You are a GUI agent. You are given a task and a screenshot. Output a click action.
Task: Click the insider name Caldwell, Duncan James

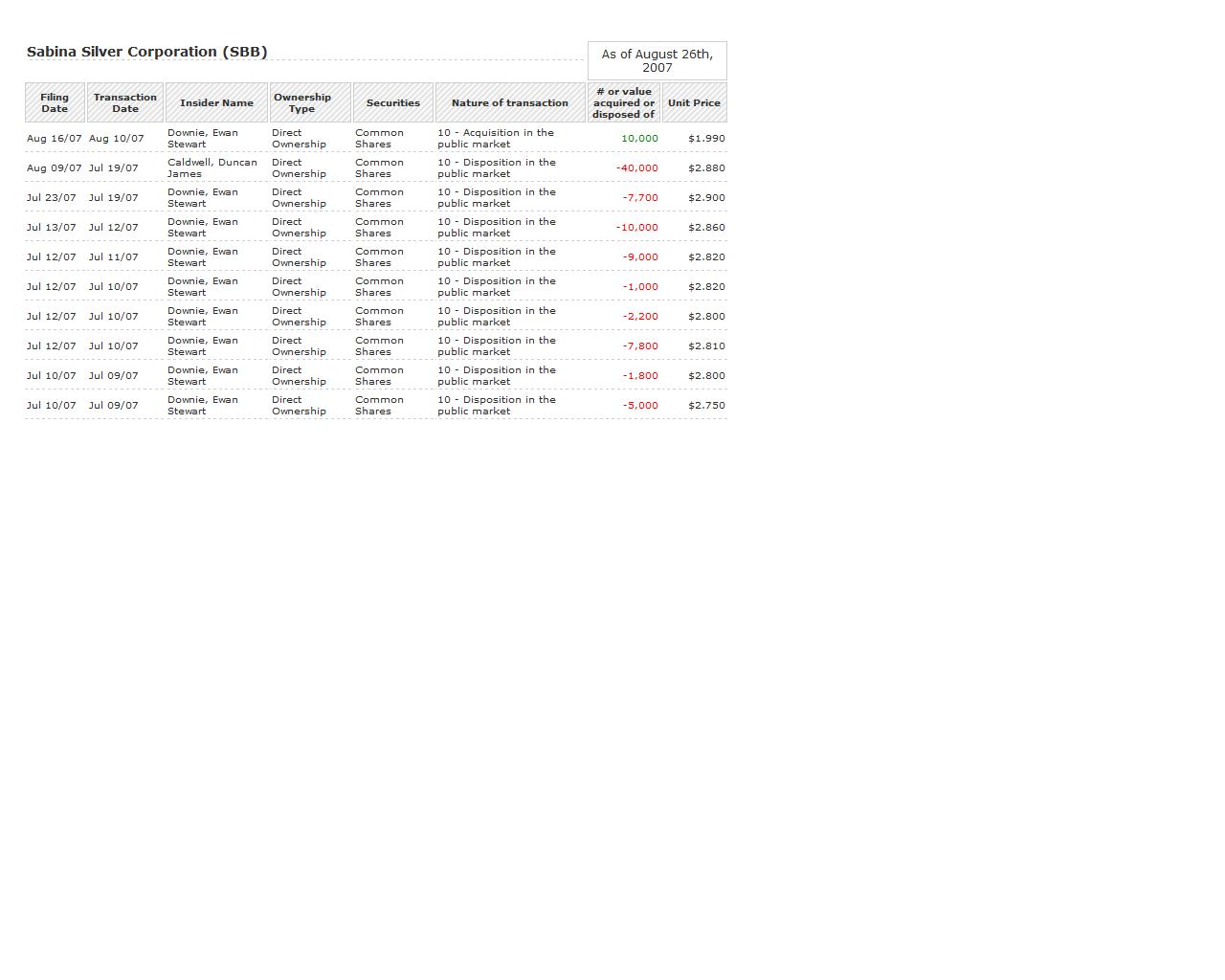pyautogui.click(x=212, y=168)
